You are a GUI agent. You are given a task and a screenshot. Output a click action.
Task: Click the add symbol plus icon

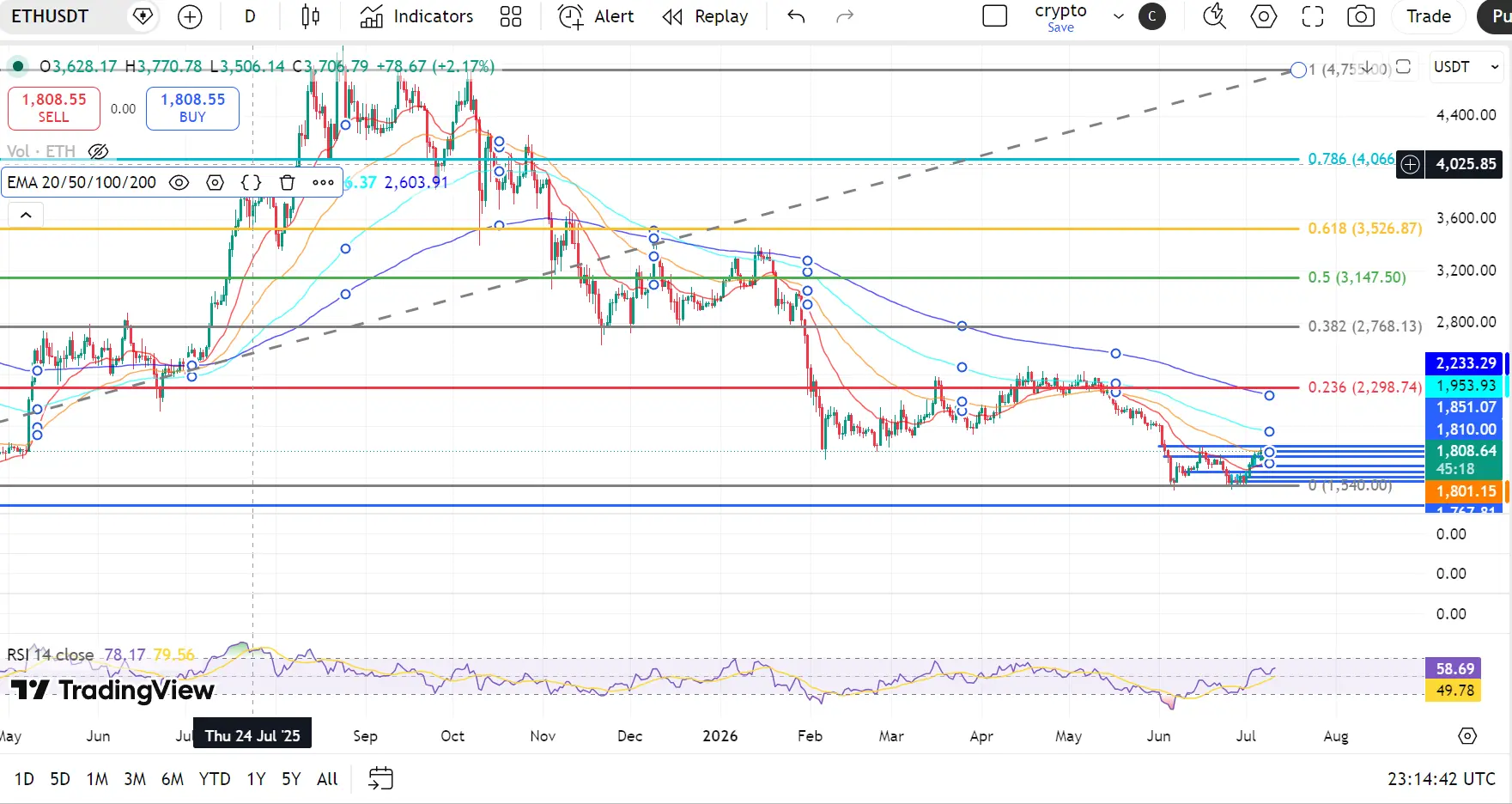pos(190,16)
